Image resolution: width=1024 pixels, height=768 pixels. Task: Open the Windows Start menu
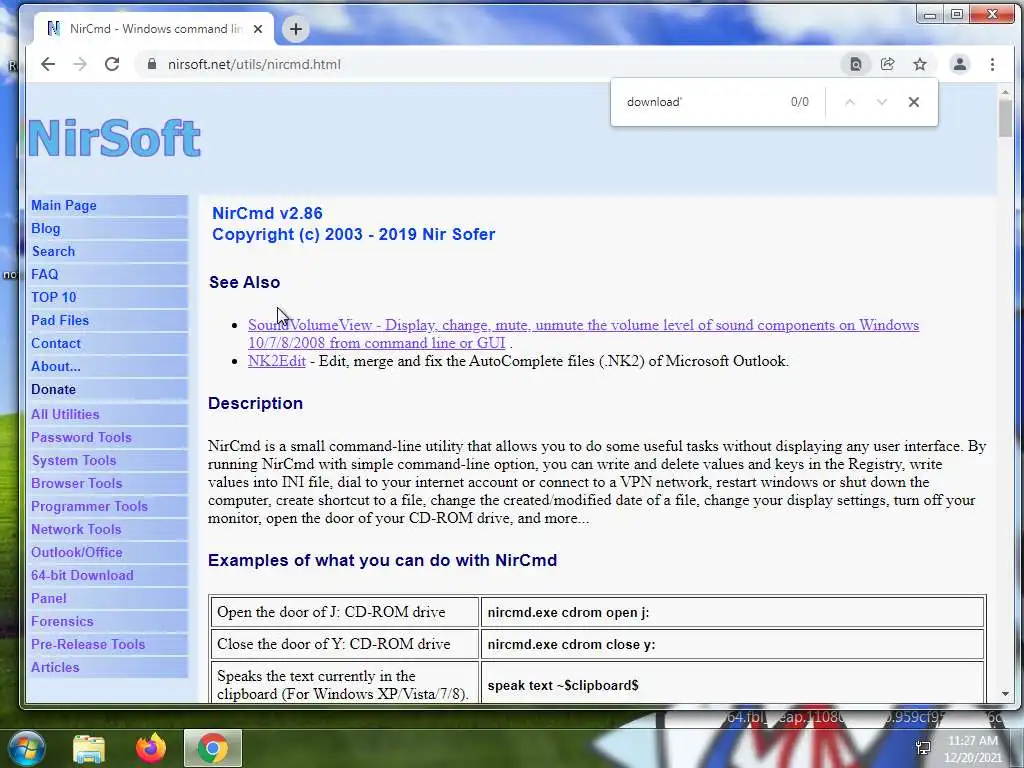click(26, 748)
